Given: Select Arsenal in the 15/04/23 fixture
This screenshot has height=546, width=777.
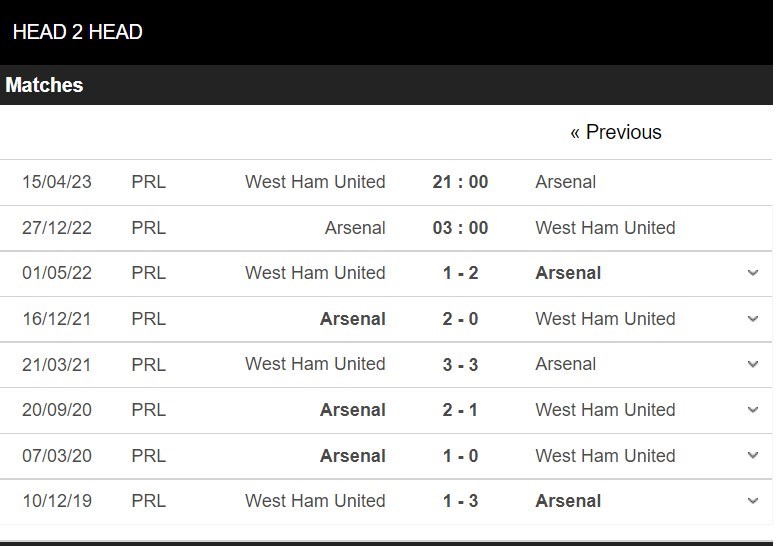Looking at the screenshot, I should pyautogui.click(x=565, y=182).
